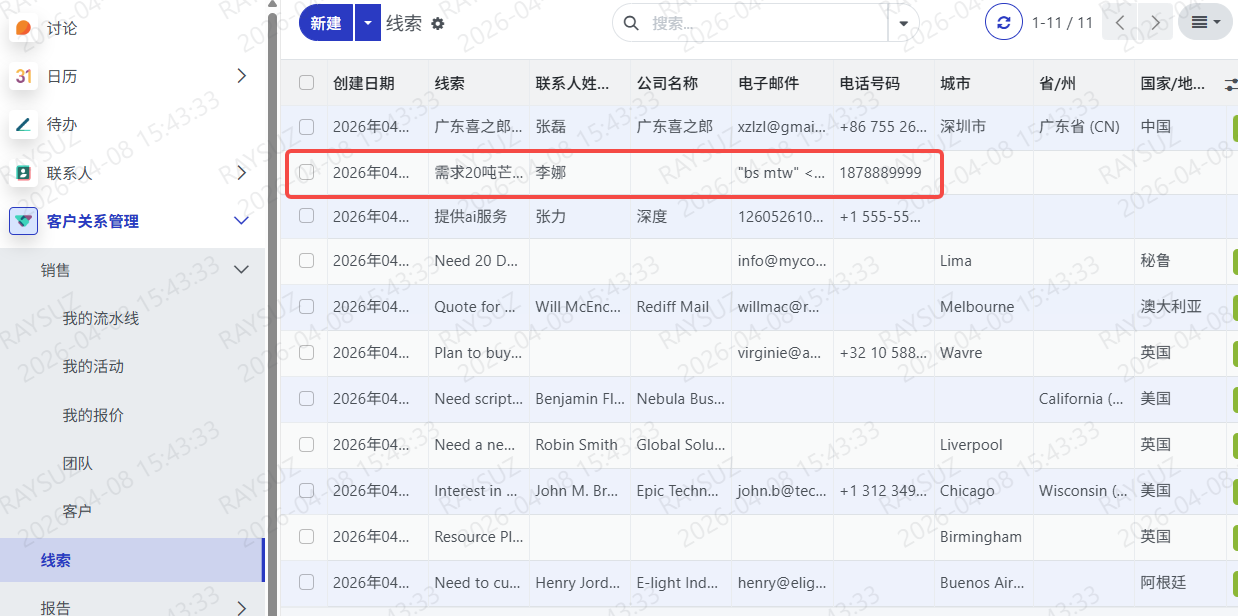Click the 广东省 (CN) state cell
Image resolution: width=1238 pixels, height=616 pixels.
pos(1084,127)
